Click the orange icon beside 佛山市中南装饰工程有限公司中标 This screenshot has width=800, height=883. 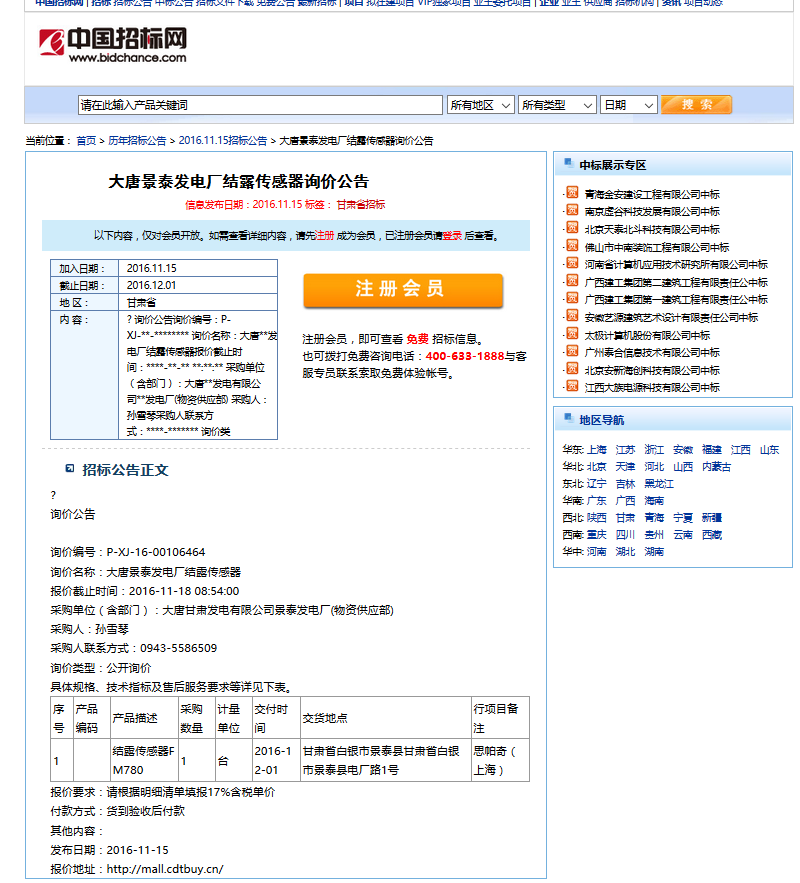[x=572, y=246]
